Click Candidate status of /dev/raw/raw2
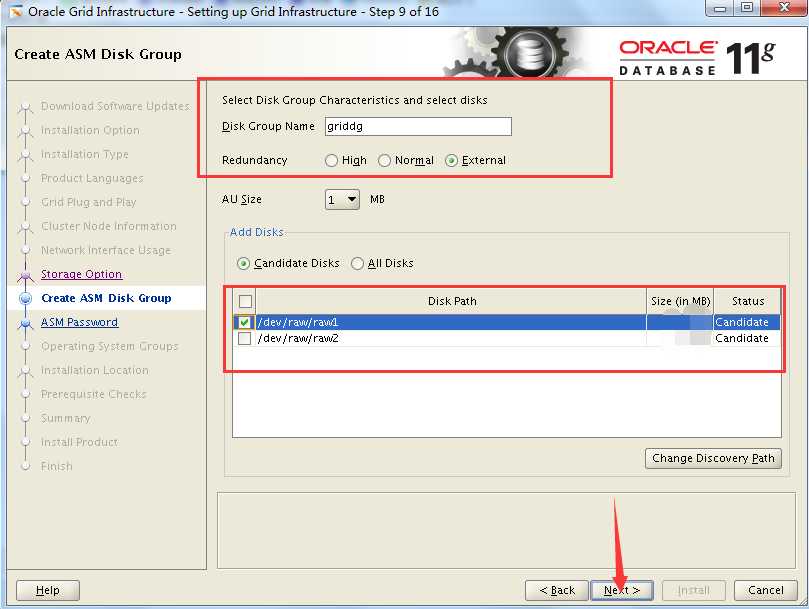809x609 pixels. pyautogui.click(x=741, y=339)
